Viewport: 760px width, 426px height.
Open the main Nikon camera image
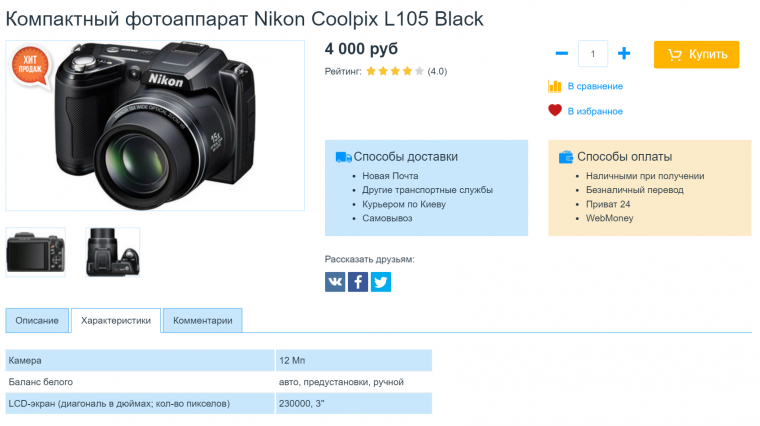[155, 125]
